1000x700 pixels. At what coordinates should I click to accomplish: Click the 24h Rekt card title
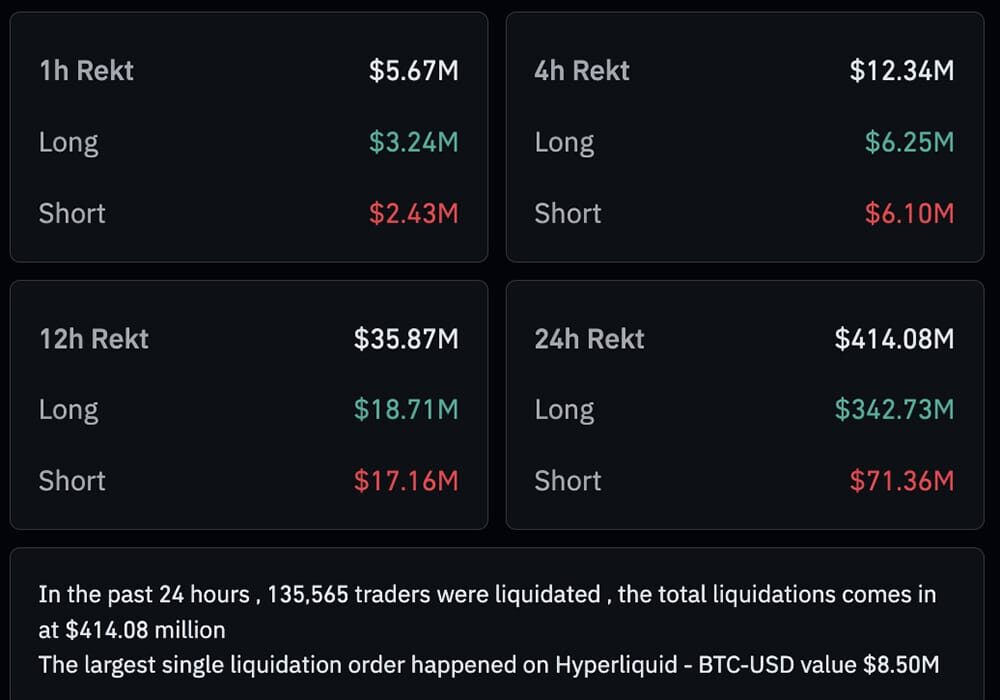590,339
